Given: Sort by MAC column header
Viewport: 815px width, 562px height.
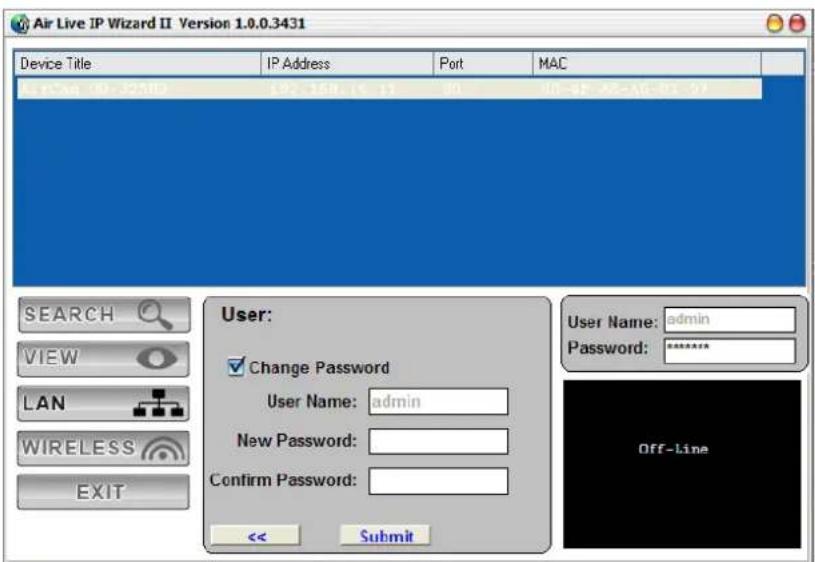Looking at the screenshot, I should [x=647, y=63].
